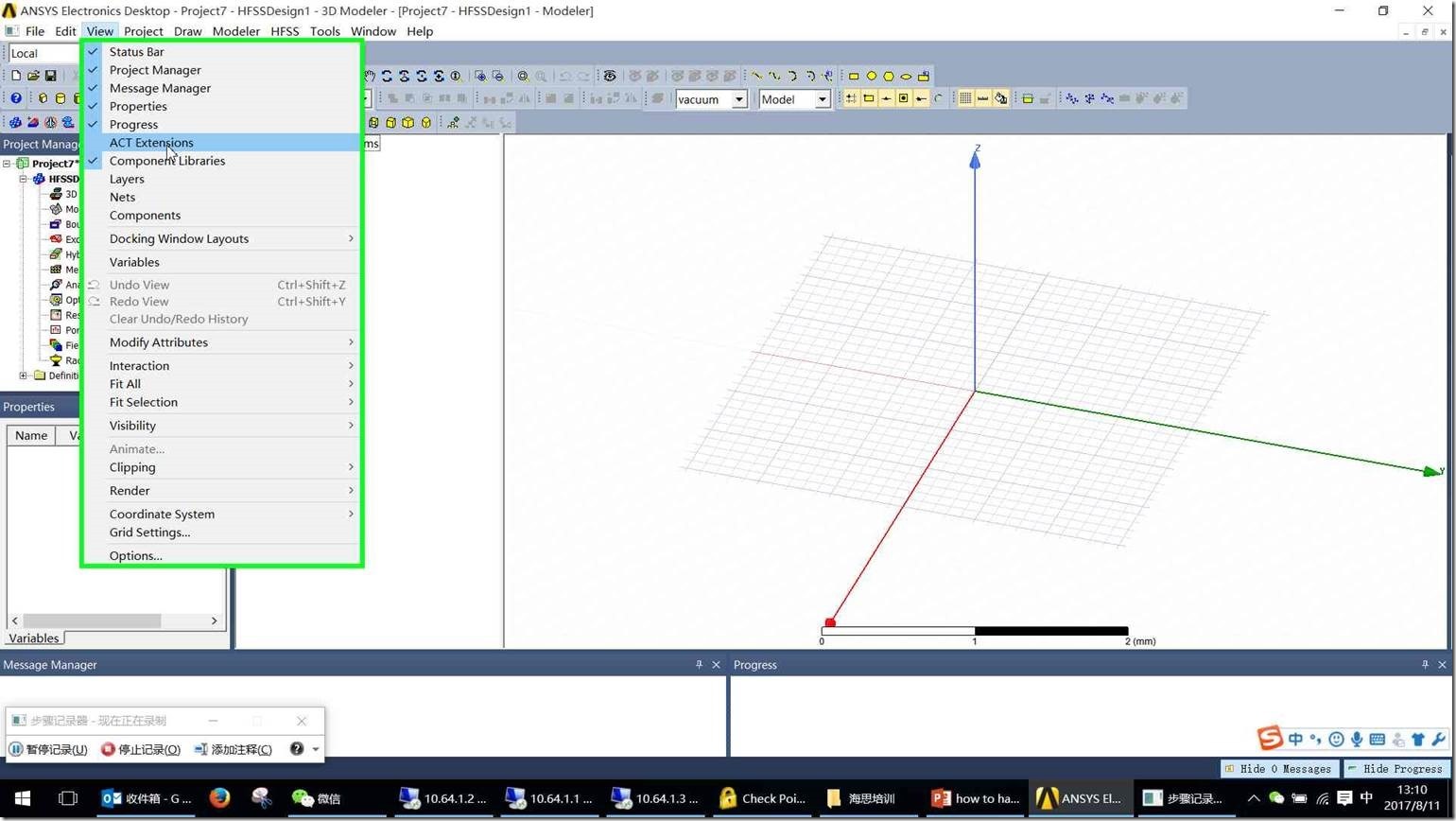This screenshot has width=1456, height=821.
Task: Open Options from View menu
Action: tap(222, 556)
